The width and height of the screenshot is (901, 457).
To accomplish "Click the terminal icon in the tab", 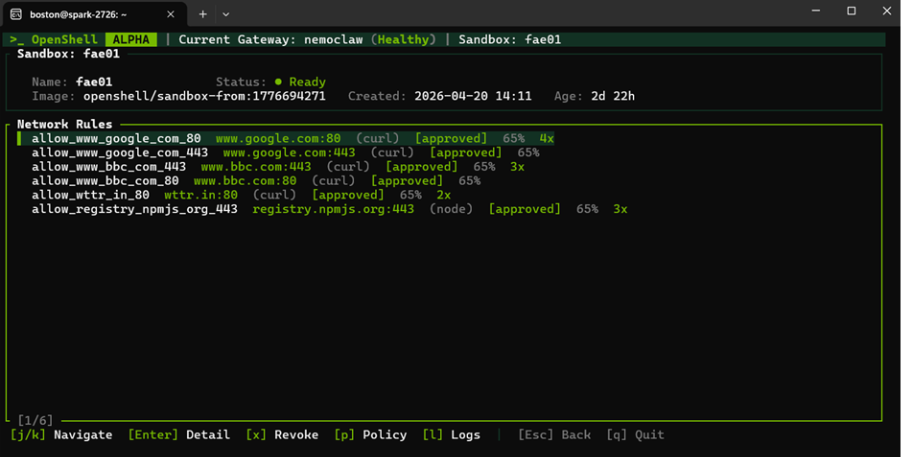I will 16,14.
